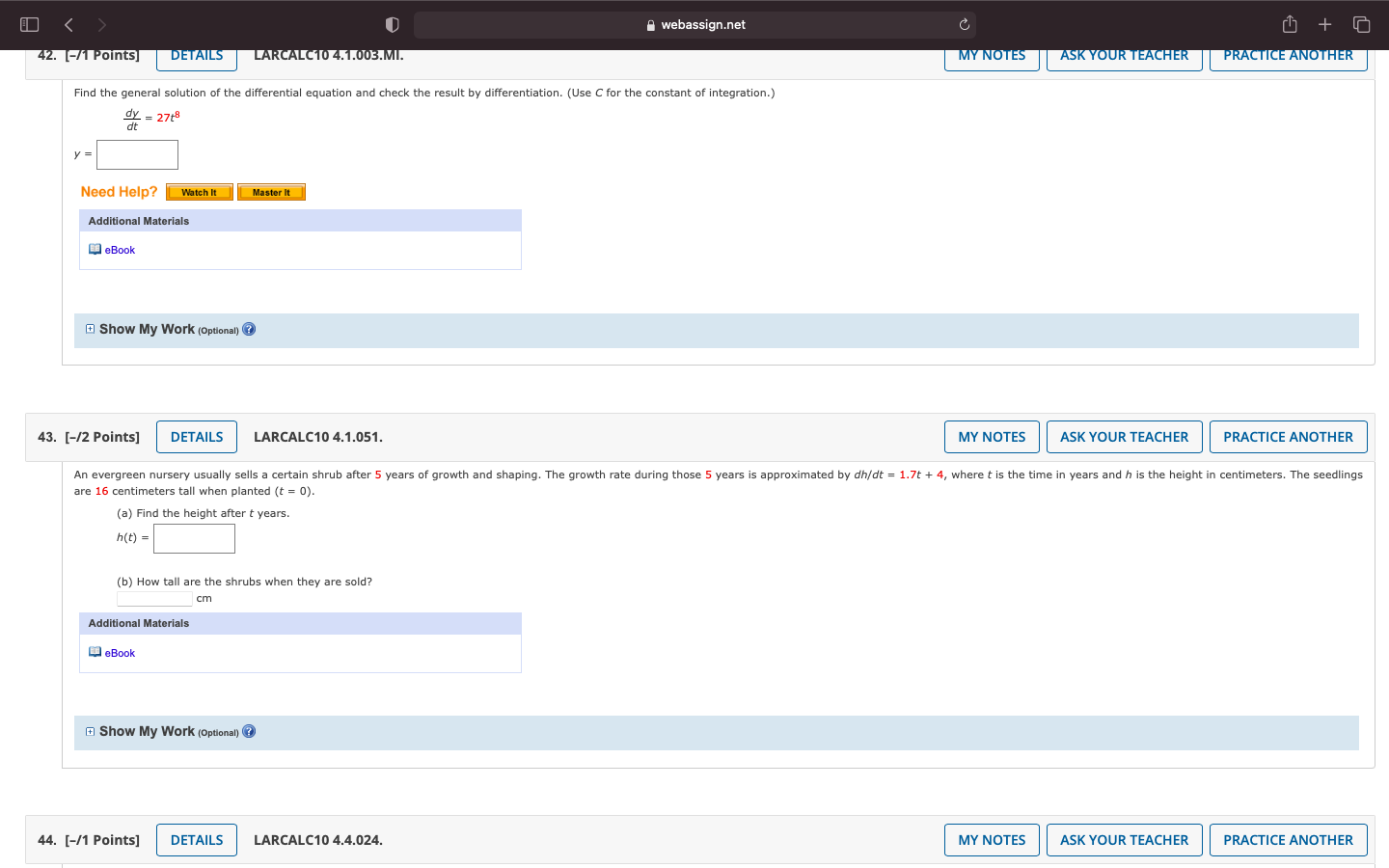Viewport: 1389px width, 868px height.
Task: Open the sidebar panel in Safari
Action: pyautogui.click(x=29, y=24)
